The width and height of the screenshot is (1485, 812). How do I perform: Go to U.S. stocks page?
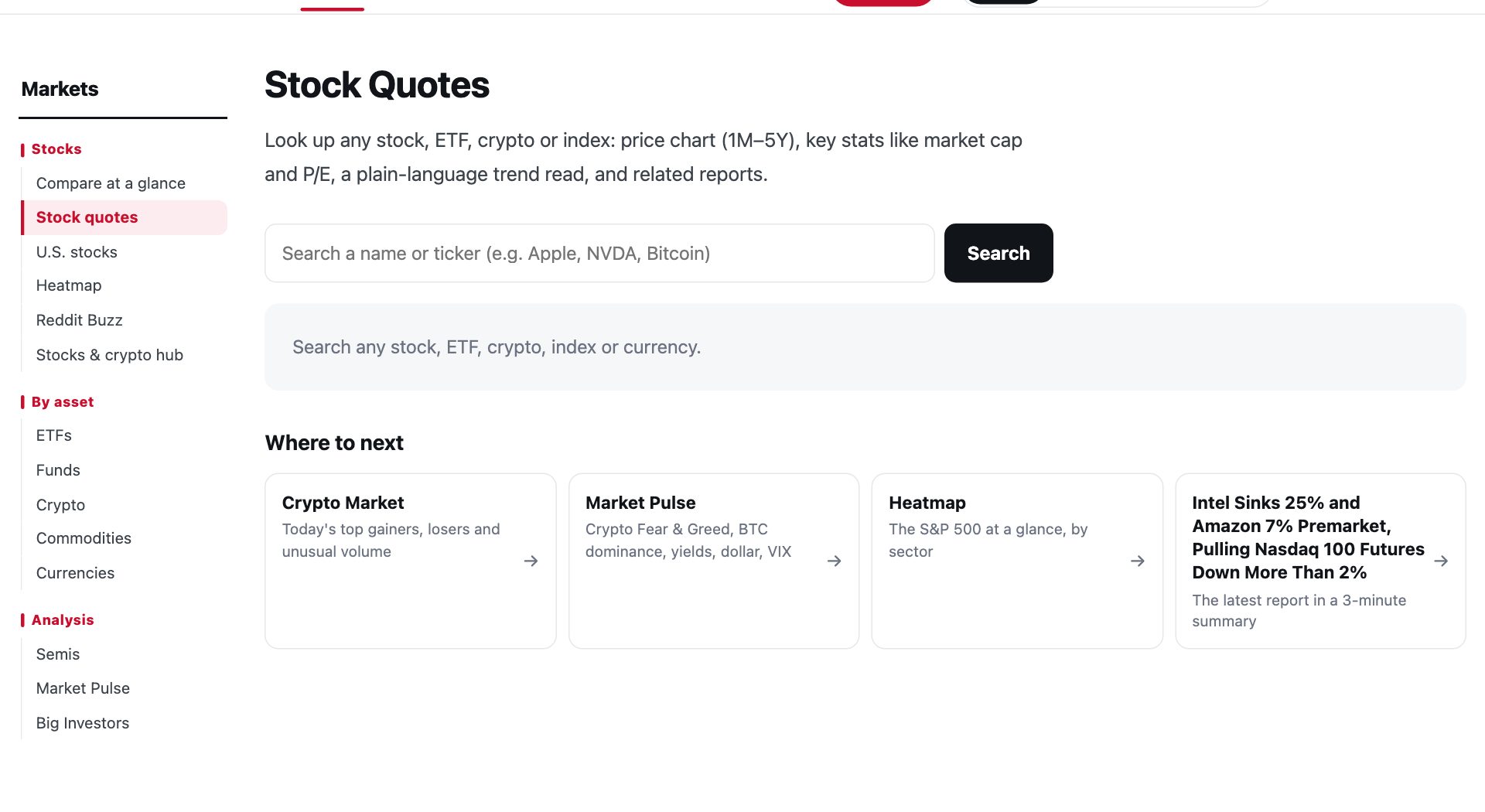point(77,252)
